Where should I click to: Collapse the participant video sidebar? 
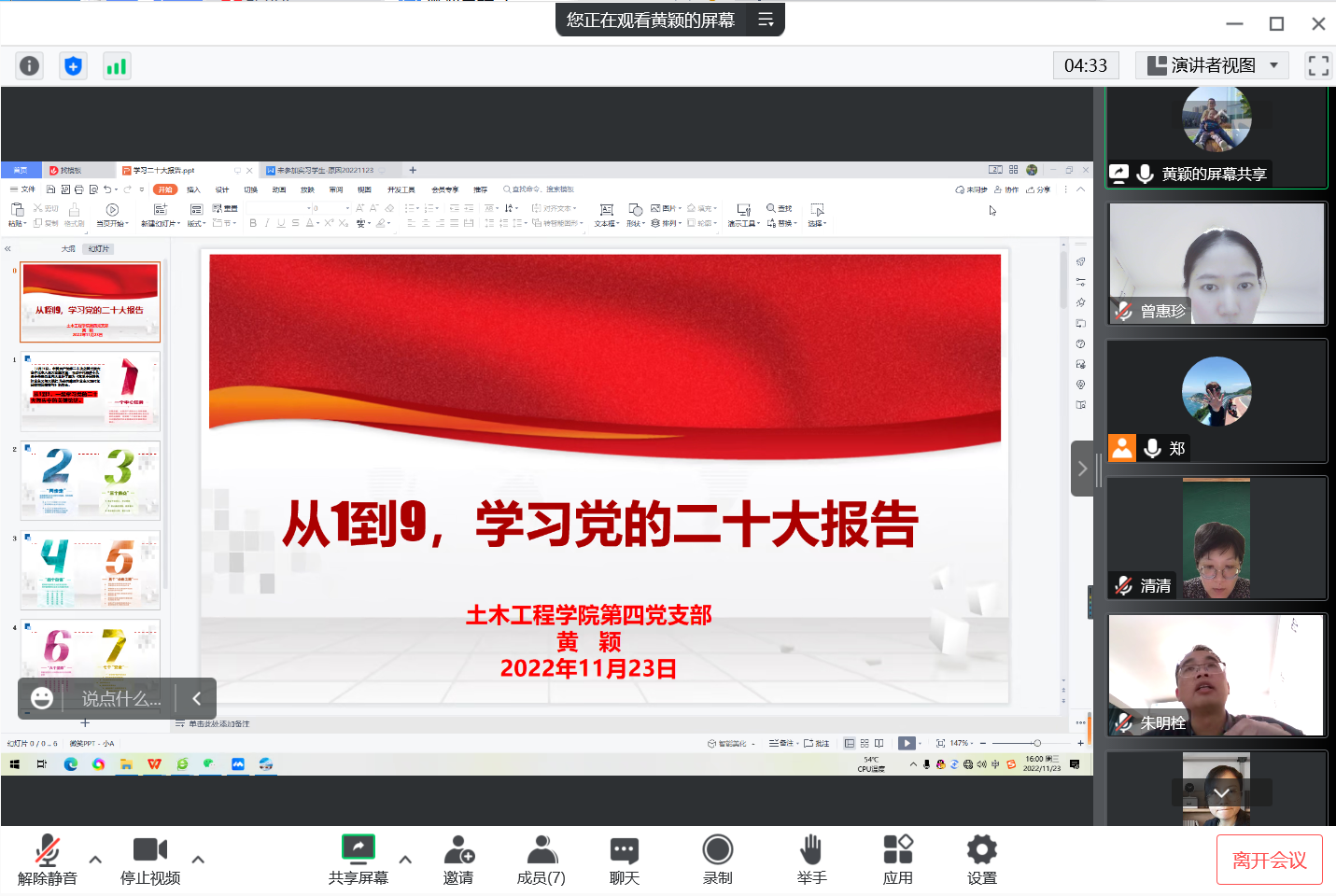(x=1082, y=469)
